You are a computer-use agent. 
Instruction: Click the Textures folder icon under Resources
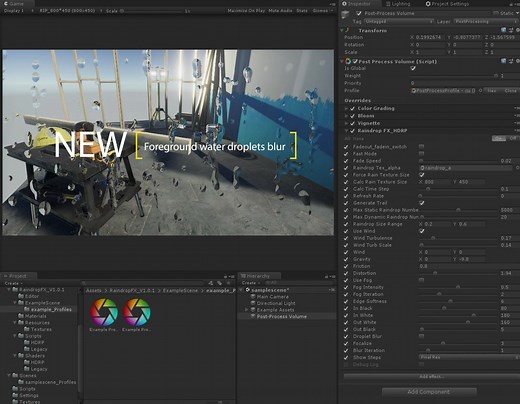tap(27, 329)
